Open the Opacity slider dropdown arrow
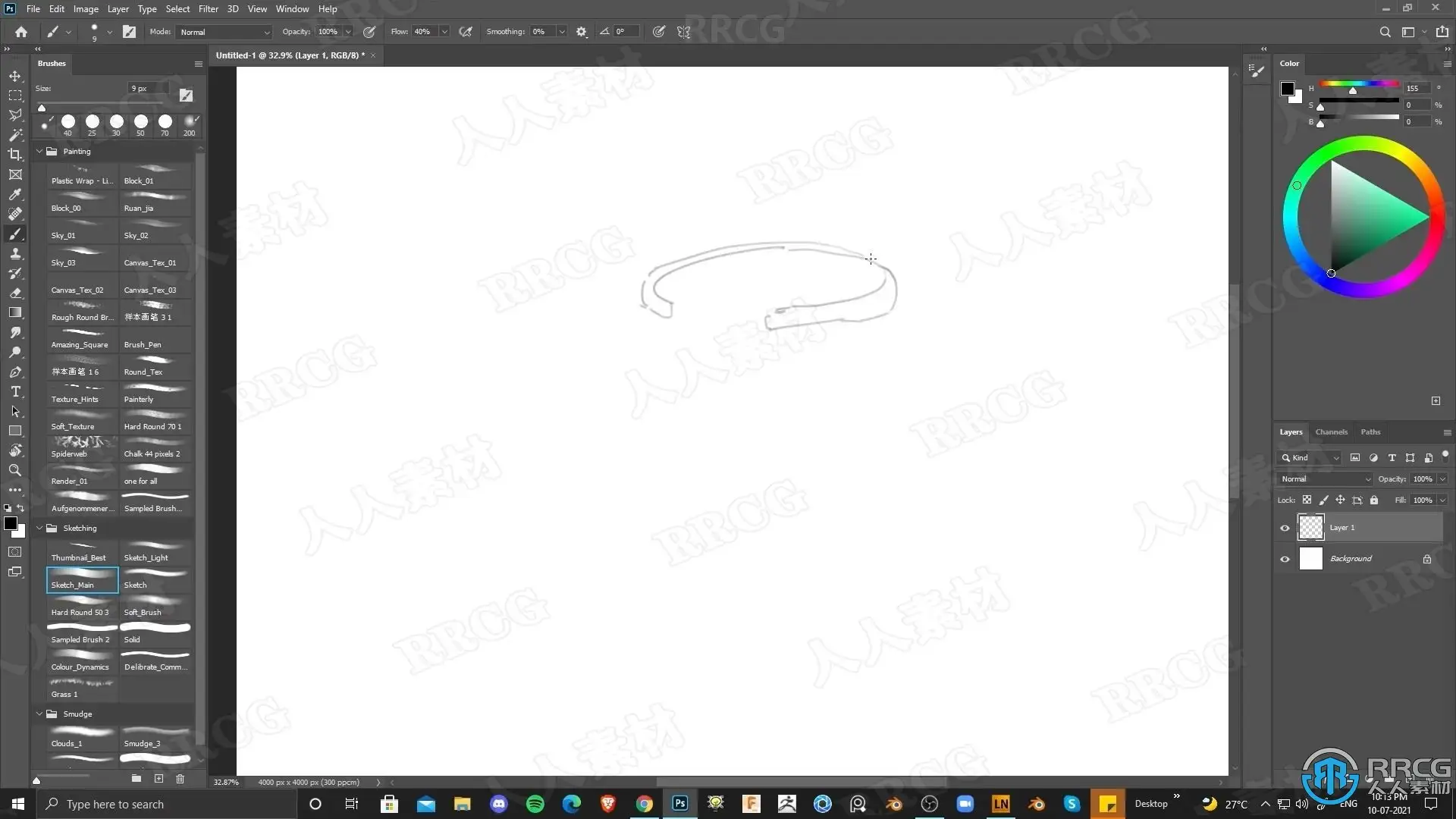Image resolution: width=1456 pixels, height=819 pixels. tap(348, 32)
